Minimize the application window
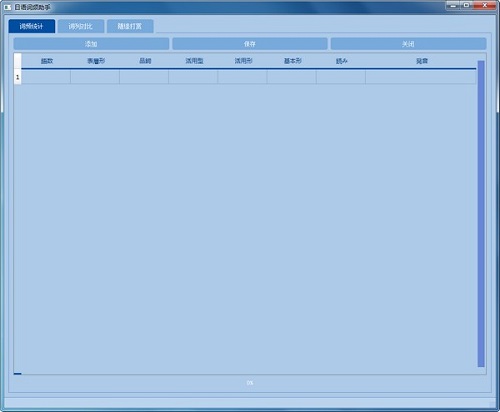 453,5
